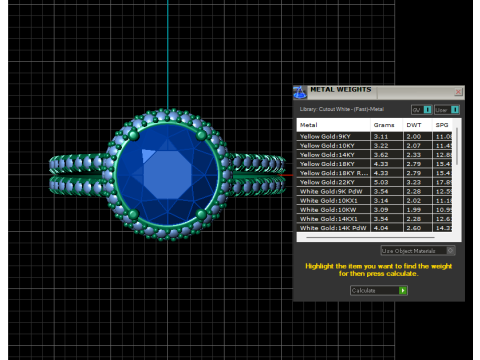Click the Calculate button label
This screenshot has height=360, width=480.
click(364, 291)
